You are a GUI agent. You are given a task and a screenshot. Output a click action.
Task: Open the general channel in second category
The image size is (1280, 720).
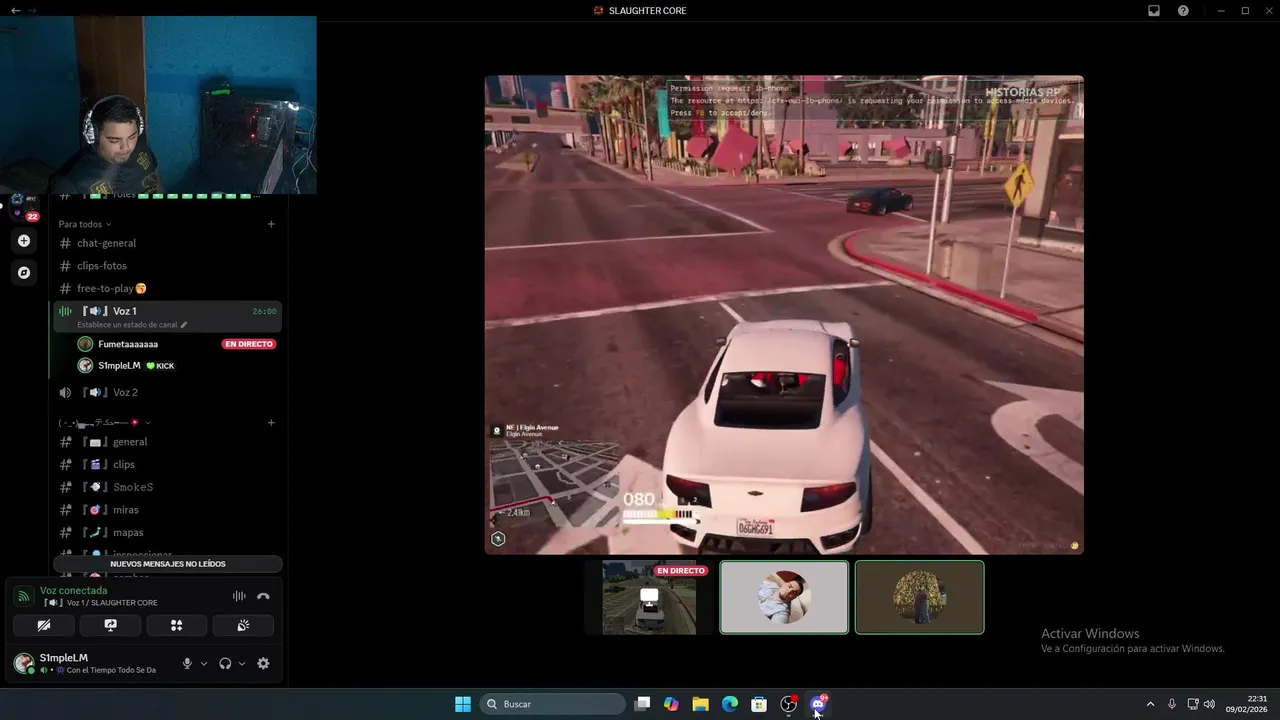point(167,442)
